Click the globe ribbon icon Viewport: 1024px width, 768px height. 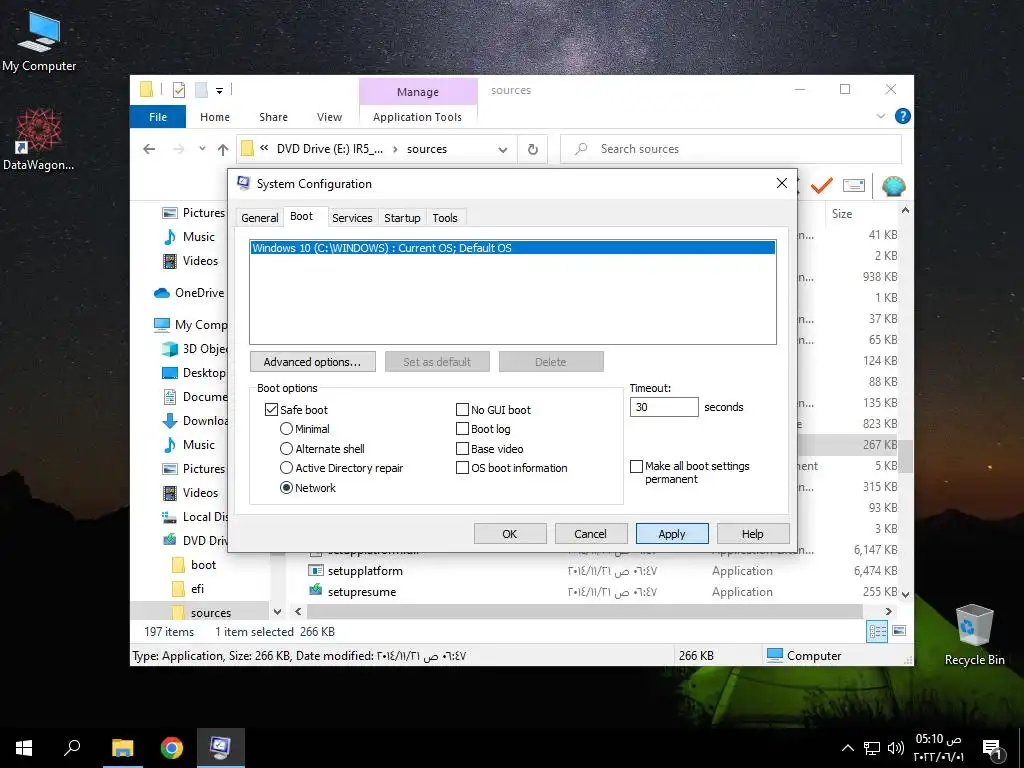tap(893, 186)
